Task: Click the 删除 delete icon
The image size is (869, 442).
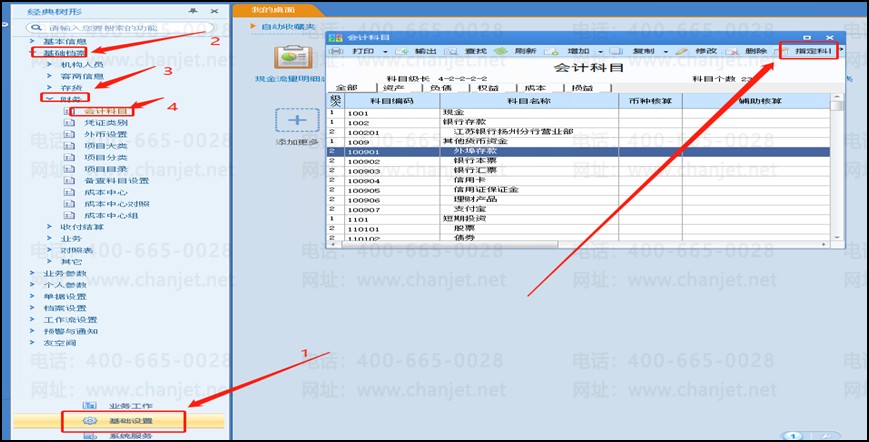Action: [732, 52]
